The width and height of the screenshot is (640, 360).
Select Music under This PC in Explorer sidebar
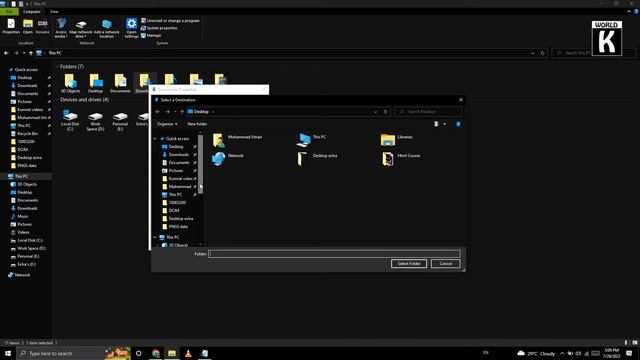[19, 216]
